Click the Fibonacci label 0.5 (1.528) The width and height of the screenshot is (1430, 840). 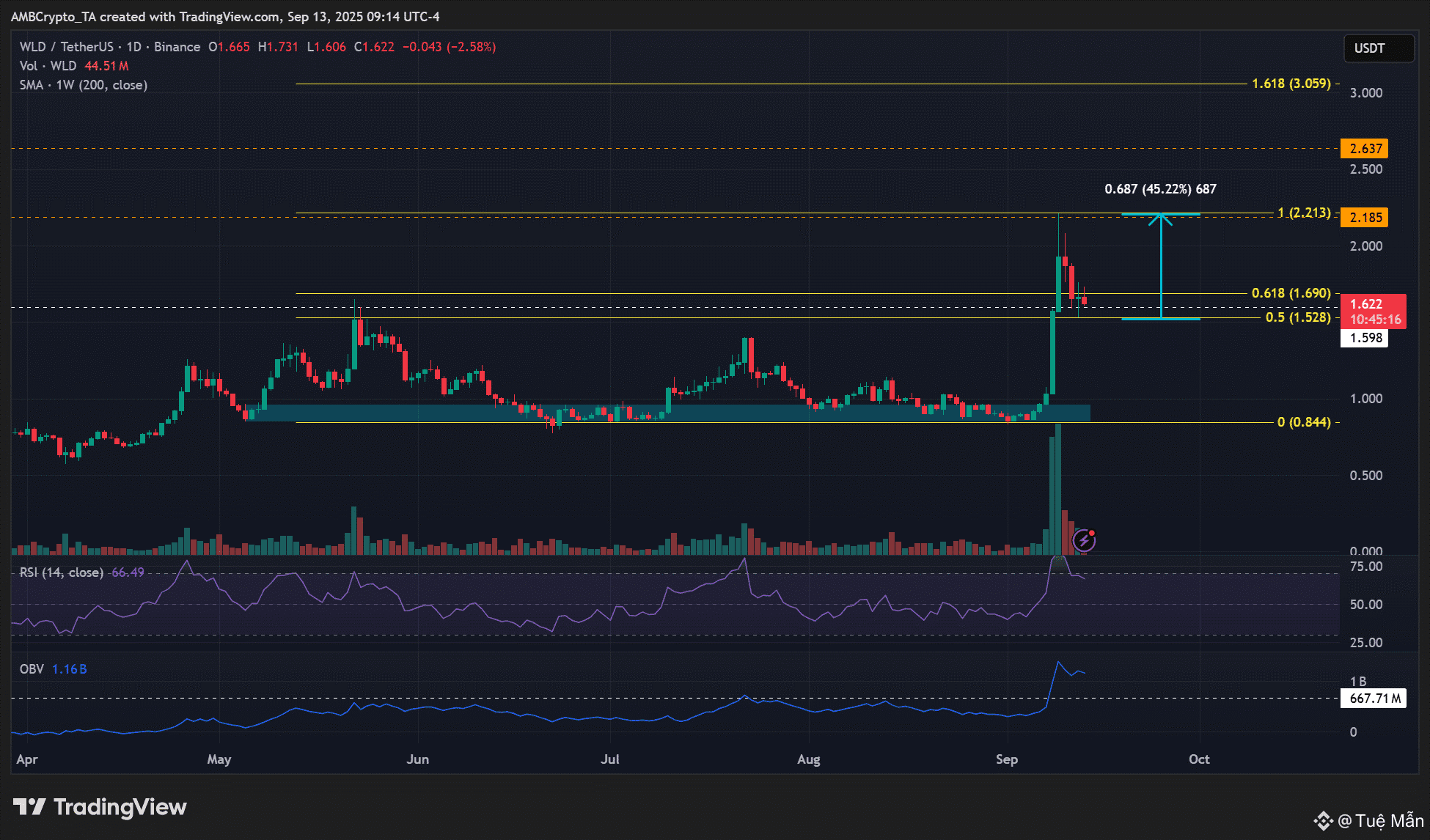(x=1298, y=317)
